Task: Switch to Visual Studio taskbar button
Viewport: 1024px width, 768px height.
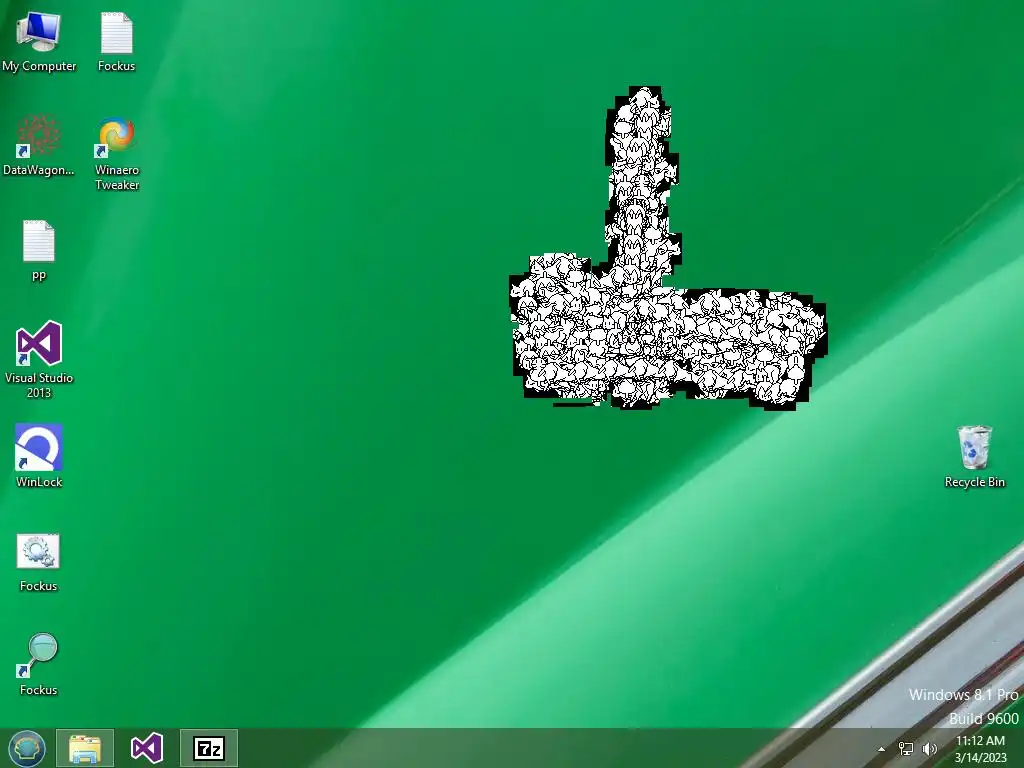Action: click(x=147, y=748)
